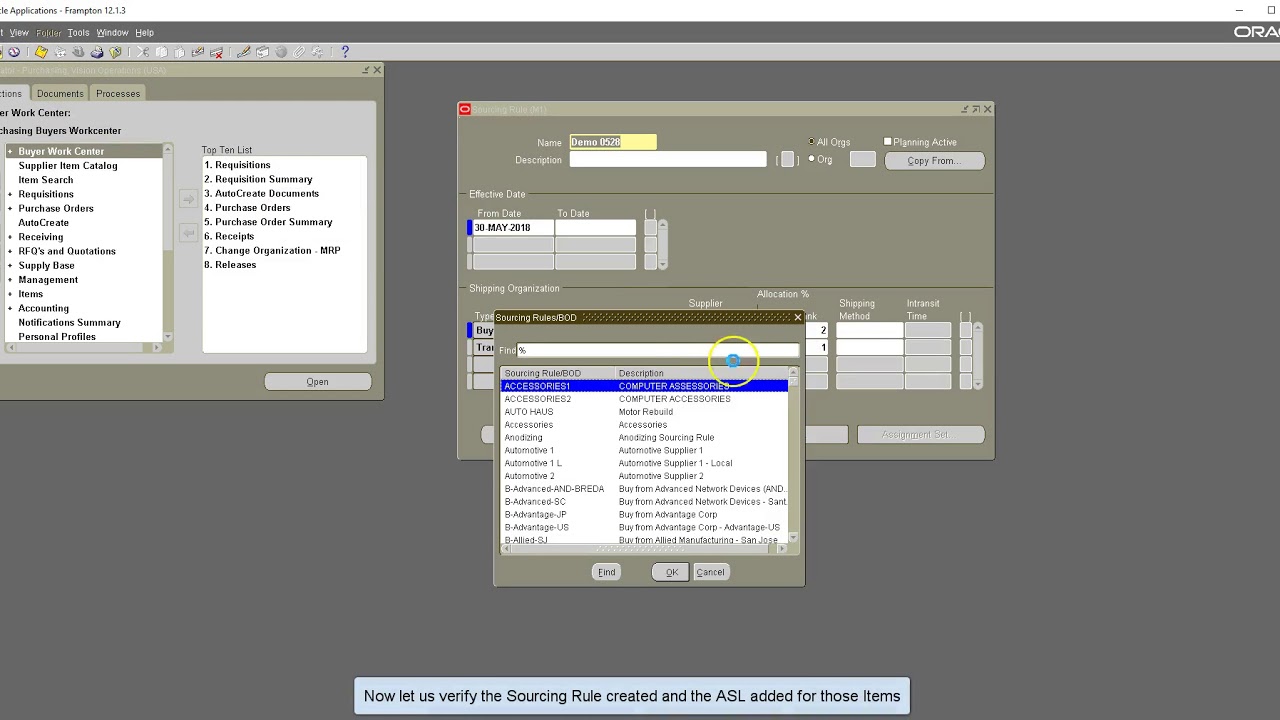Screen dimensions: 1280x720
Task: Expand the Receiving tree node
Action: [10, 237]
